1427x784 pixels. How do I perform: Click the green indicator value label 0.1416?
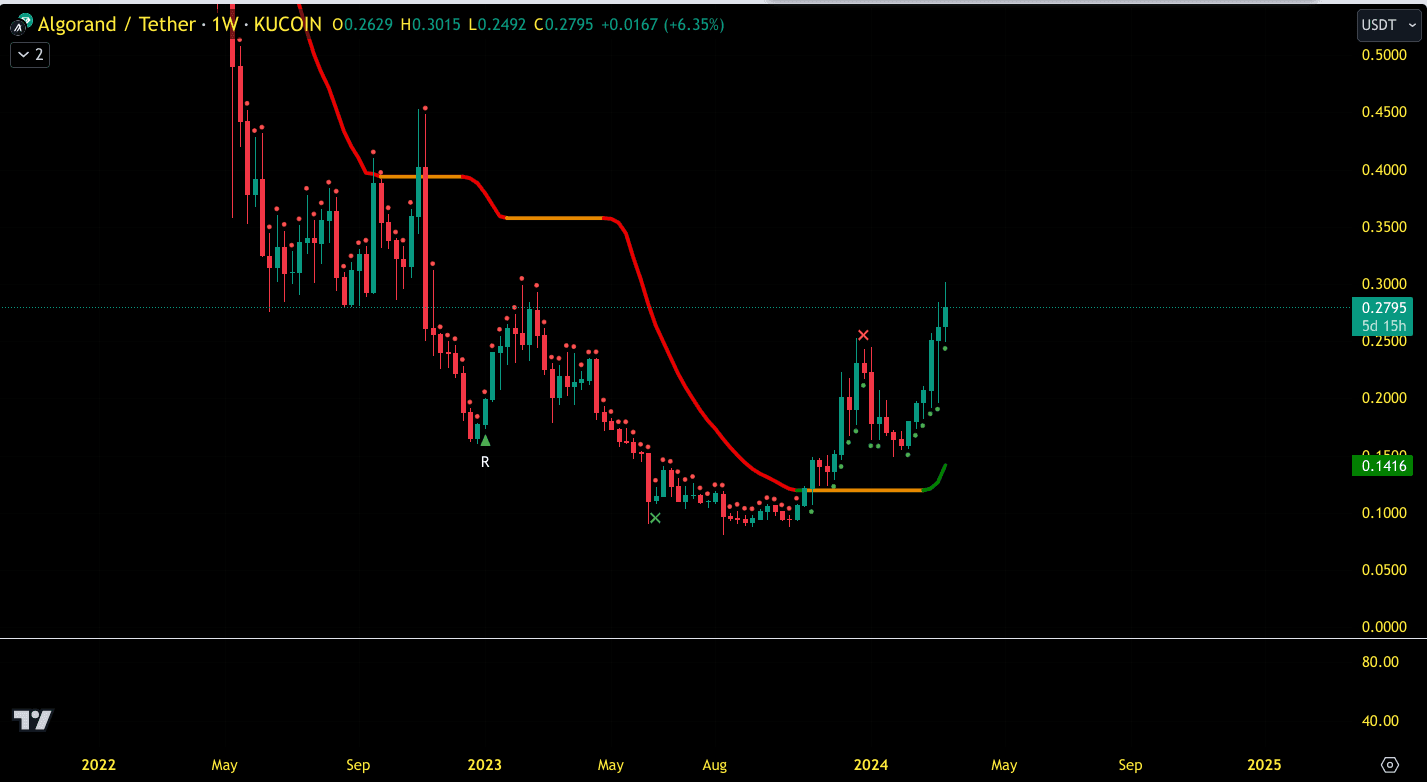pyautogui.click(x=1384, y=465)
